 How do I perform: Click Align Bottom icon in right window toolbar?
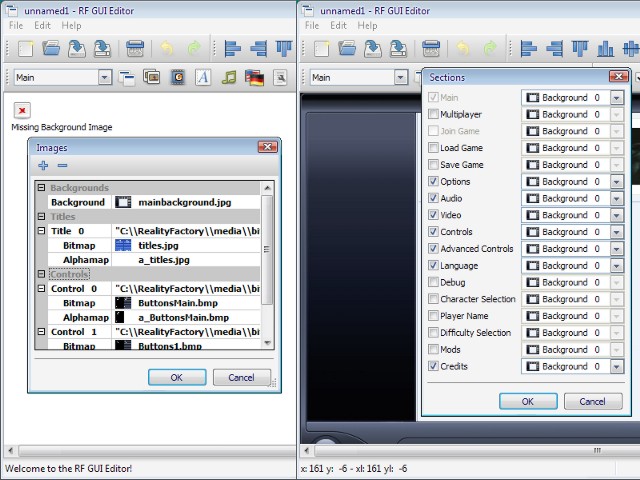[605, 48]
